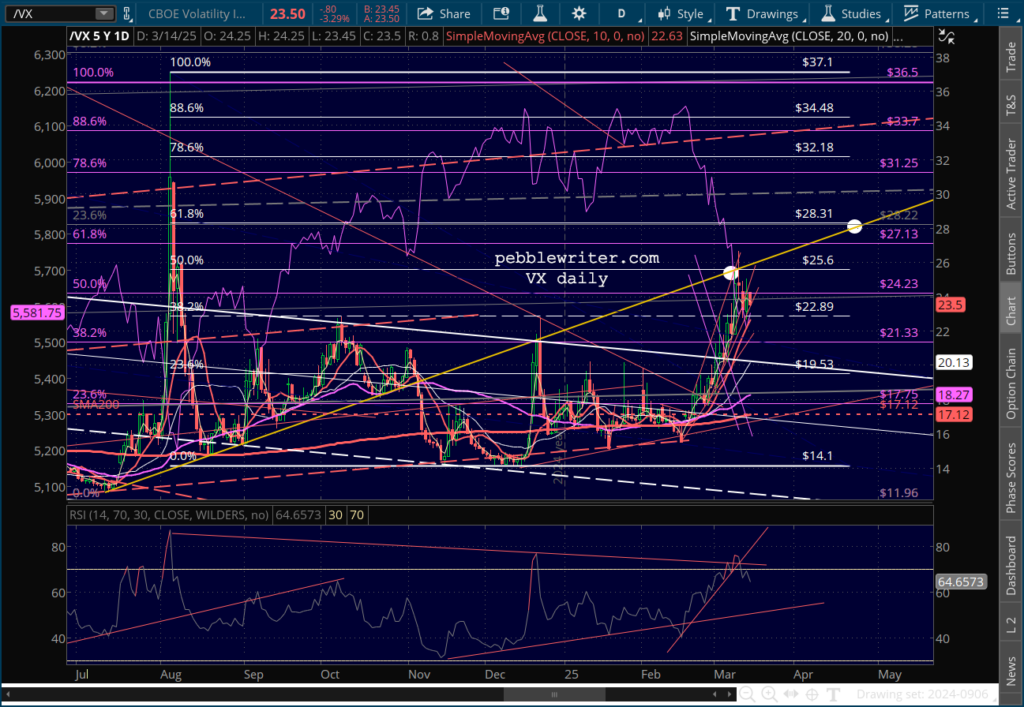Click the $14.1 Fibonacci level label
Screen dimensions: 1024x707
point(818,456)
